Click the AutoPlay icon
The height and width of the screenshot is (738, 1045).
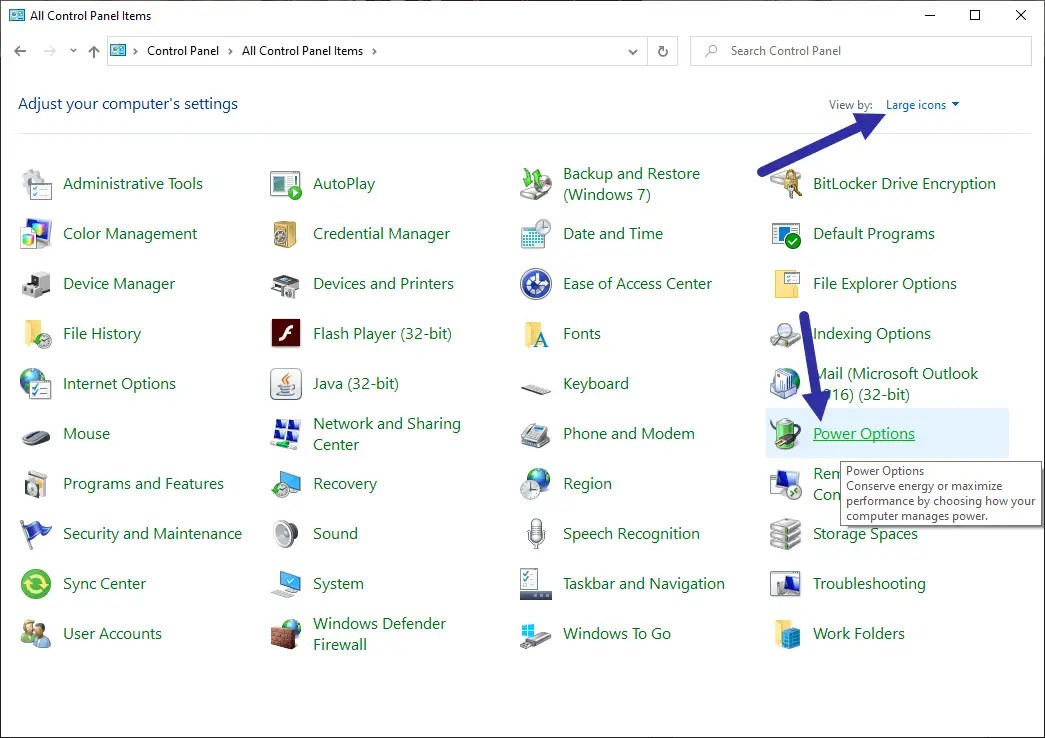(286, 184)
